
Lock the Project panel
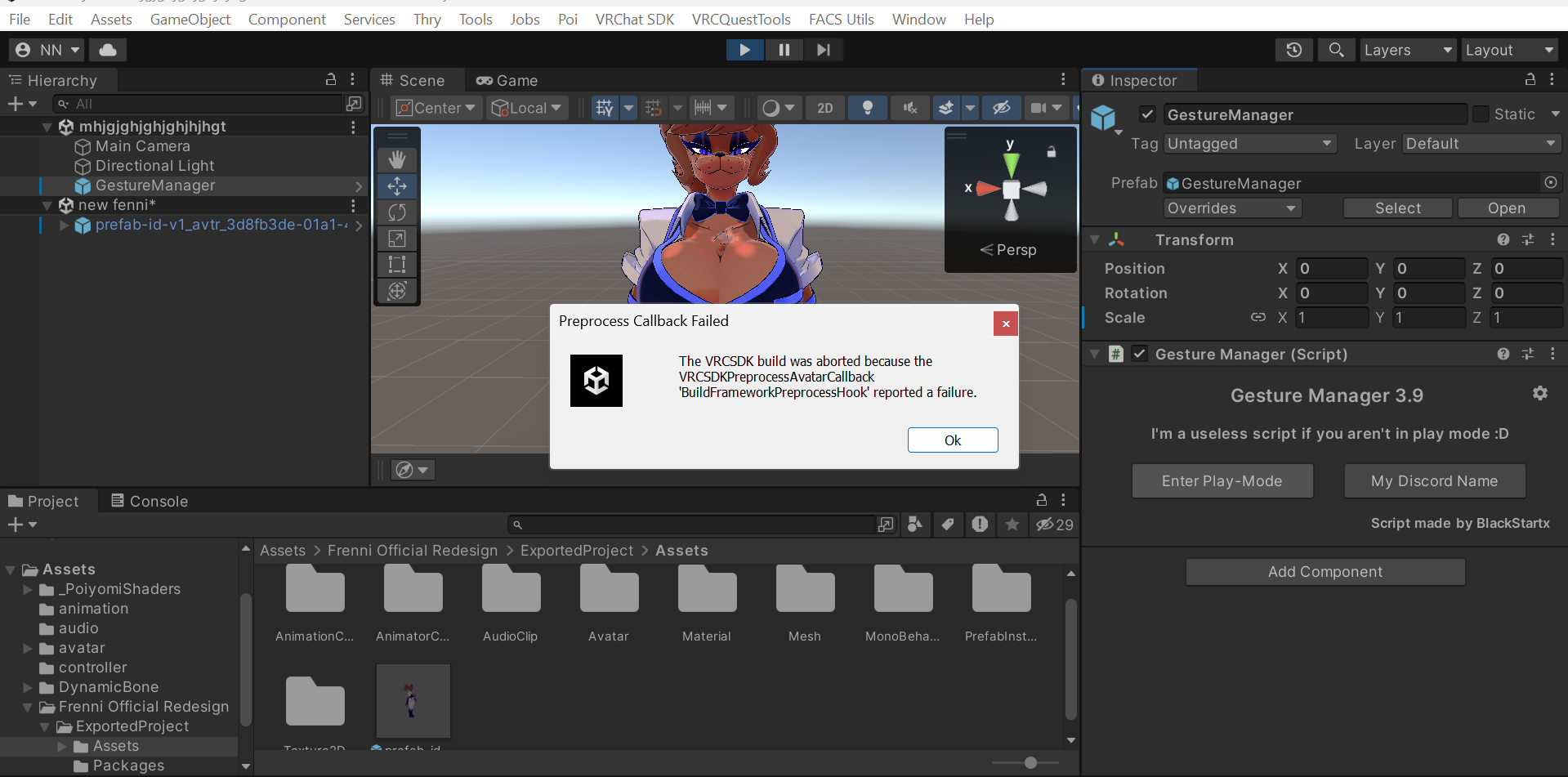coord(1042,499)
